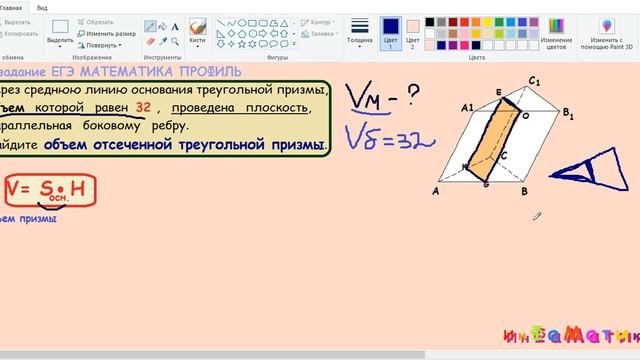Switch to the Вид ribbon tab
Screen dimensions: 640x360
coord(42,8)
